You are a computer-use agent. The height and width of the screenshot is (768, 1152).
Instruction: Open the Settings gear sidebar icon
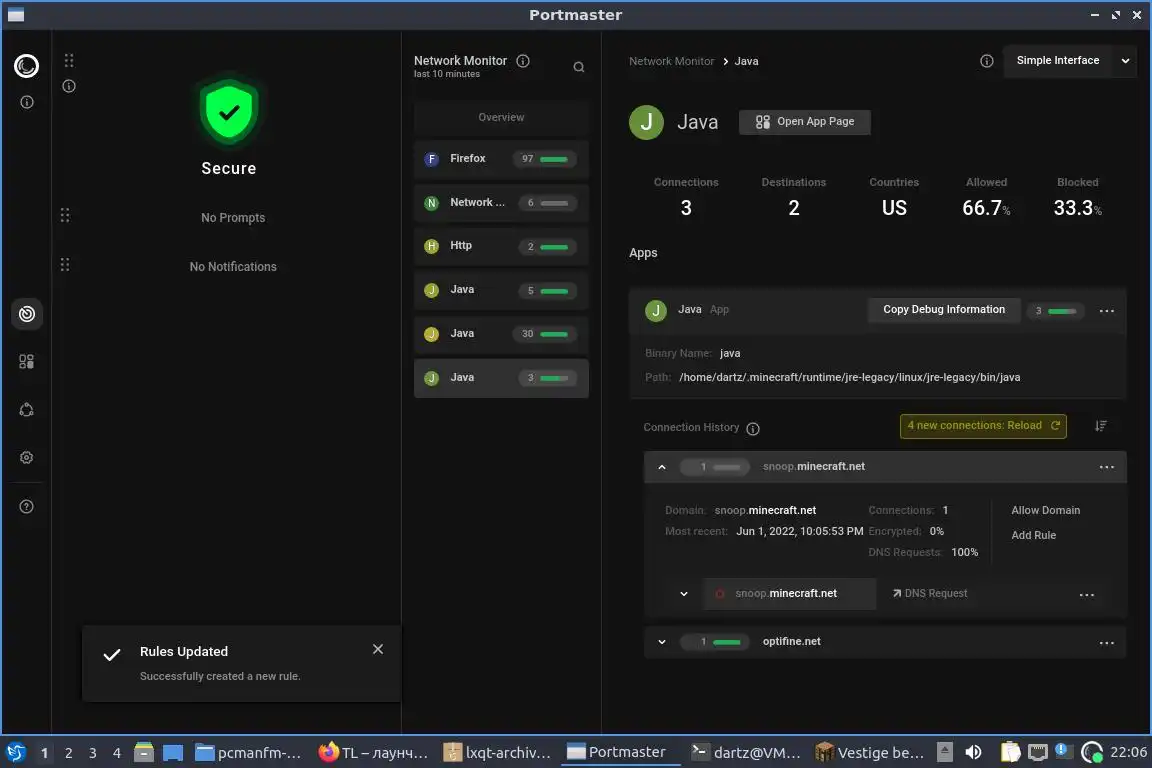tap(26, 458)
